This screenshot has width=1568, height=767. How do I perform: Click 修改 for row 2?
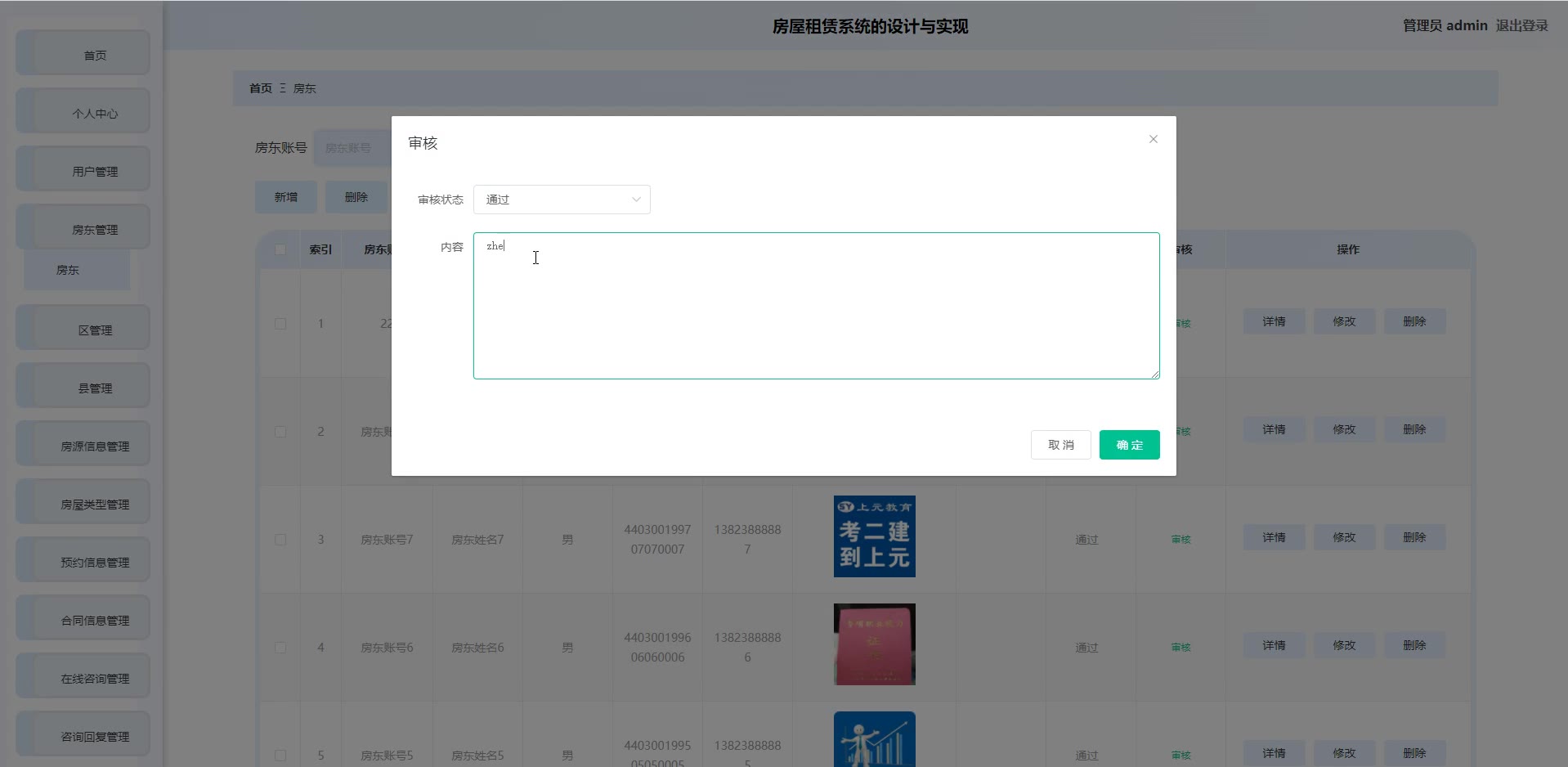(x=1344, y=429)
